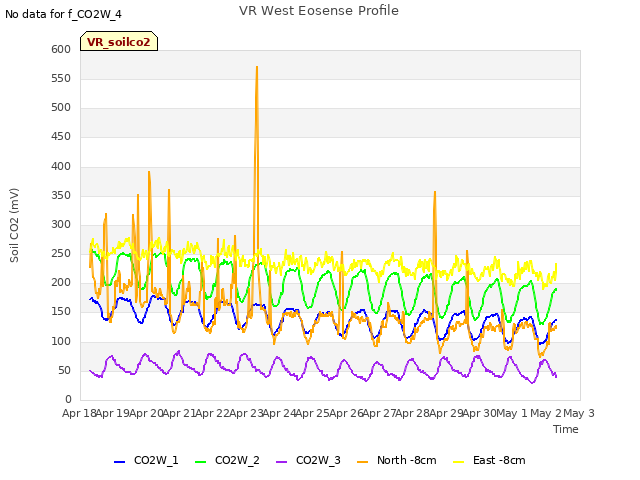Click the purple CO2W_3 legend swatch

point(282,462)
